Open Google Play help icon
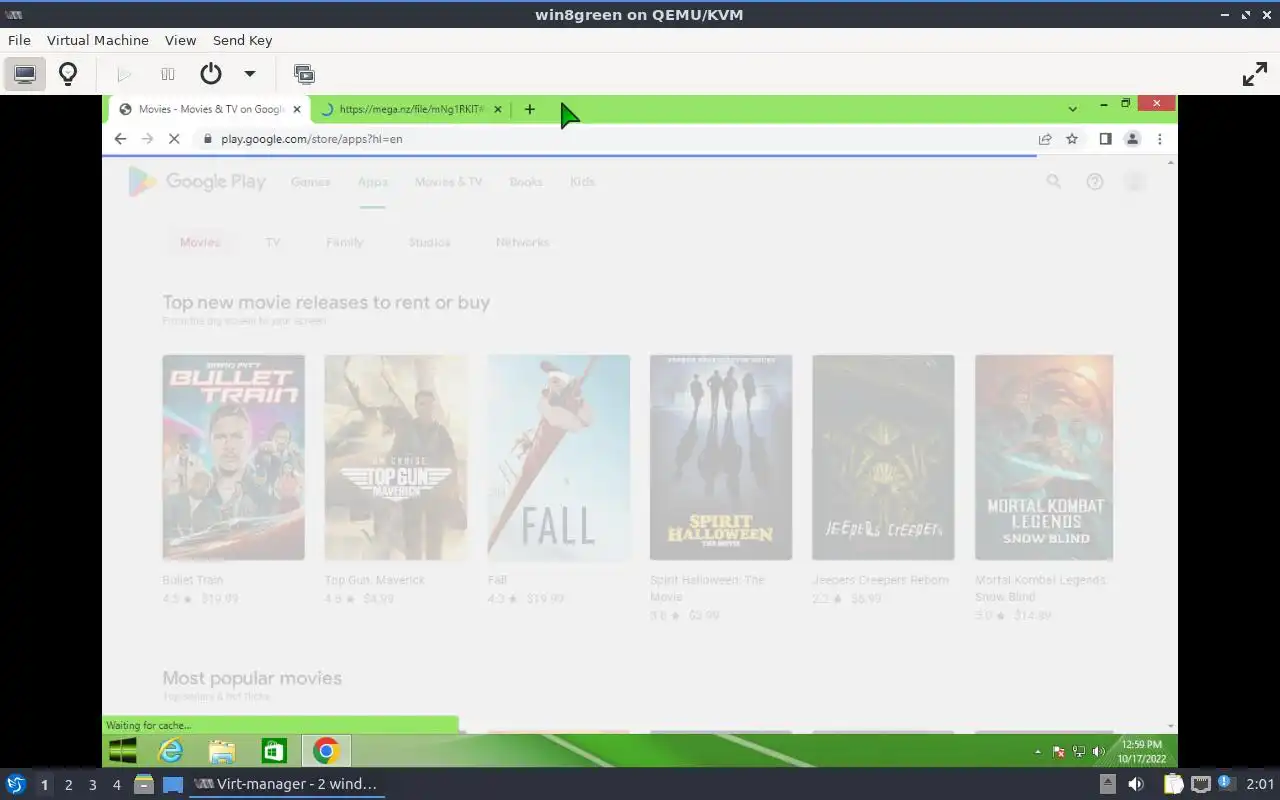This screenshot has height=800, width=1280. click(1095, 182)
